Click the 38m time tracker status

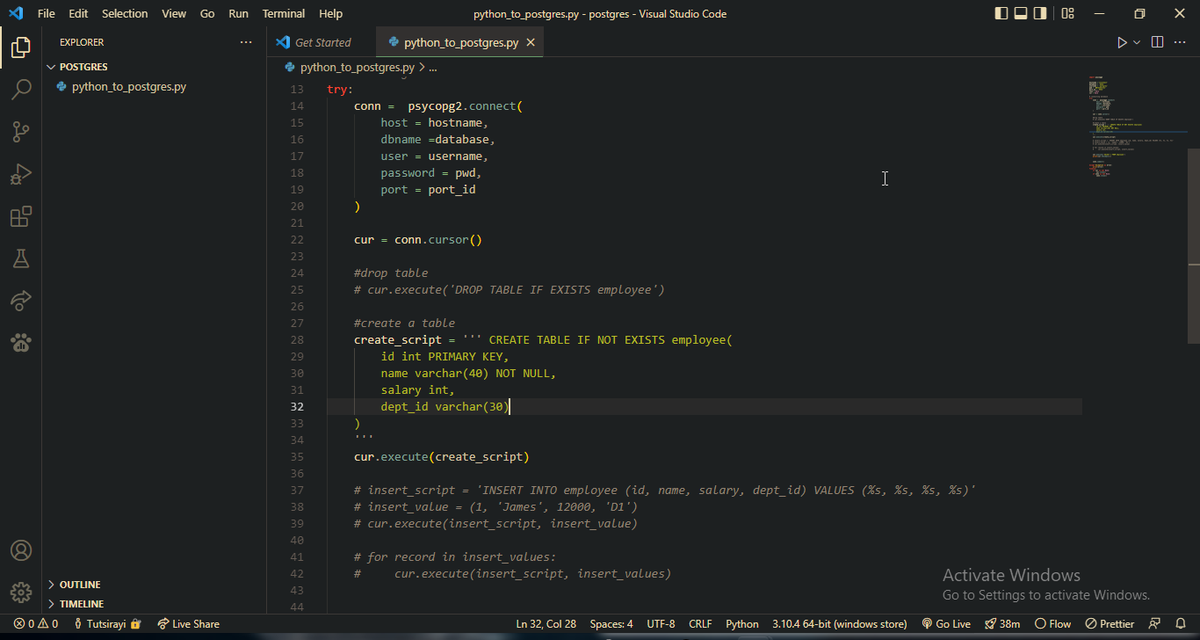click(x=1003, y=624)
